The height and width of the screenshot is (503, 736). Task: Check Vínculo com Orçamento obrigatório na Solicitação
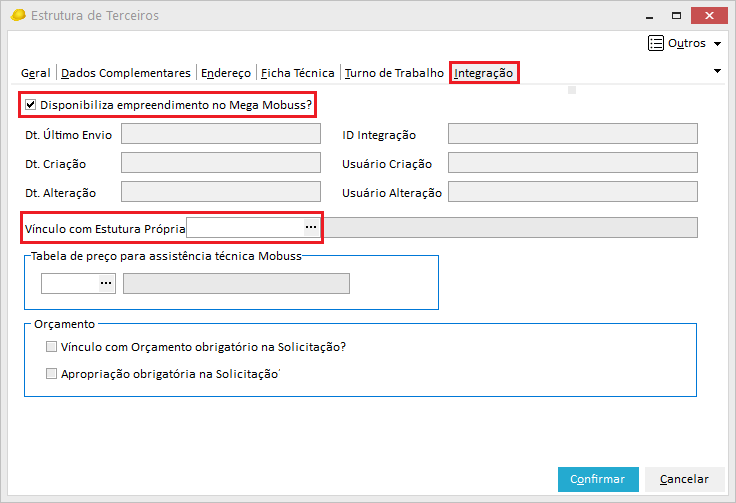pyautogui.click(x=51, y=347)
